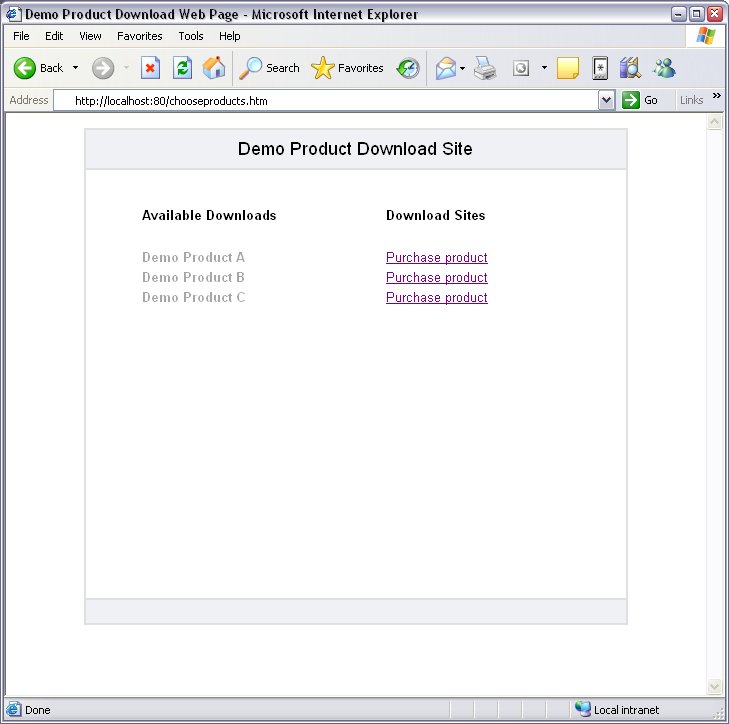Expand the Links toolbar chevron
The height and width of the screenshot is (724, 729).
[716, 97]
